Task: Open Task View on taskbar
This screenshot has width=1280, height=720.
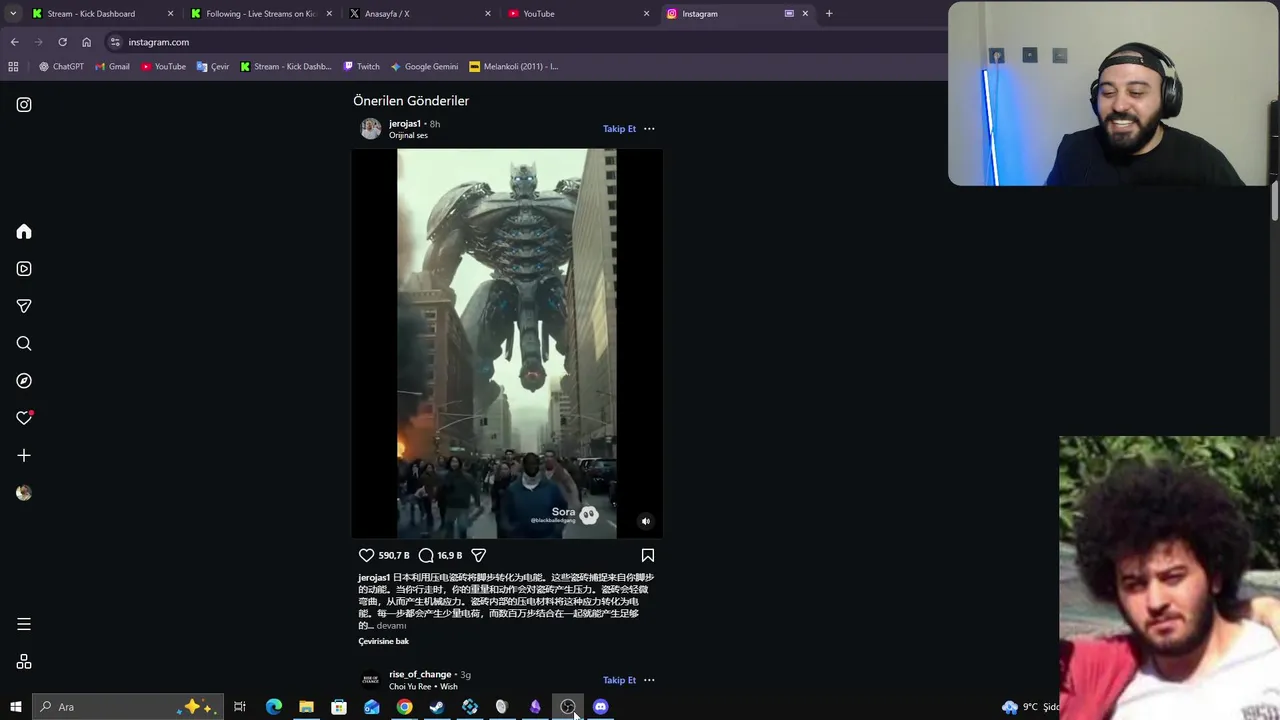Action: [x=240, y=707]
